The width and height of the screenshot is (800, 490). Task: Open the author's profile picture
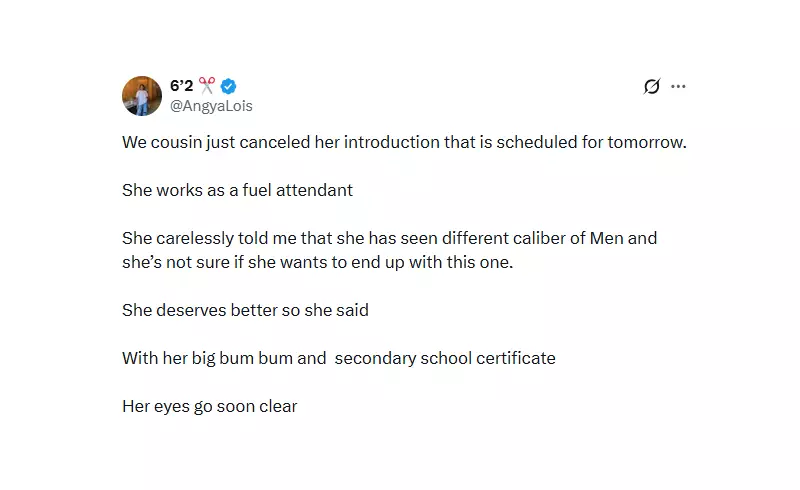(x=142, y=96)
